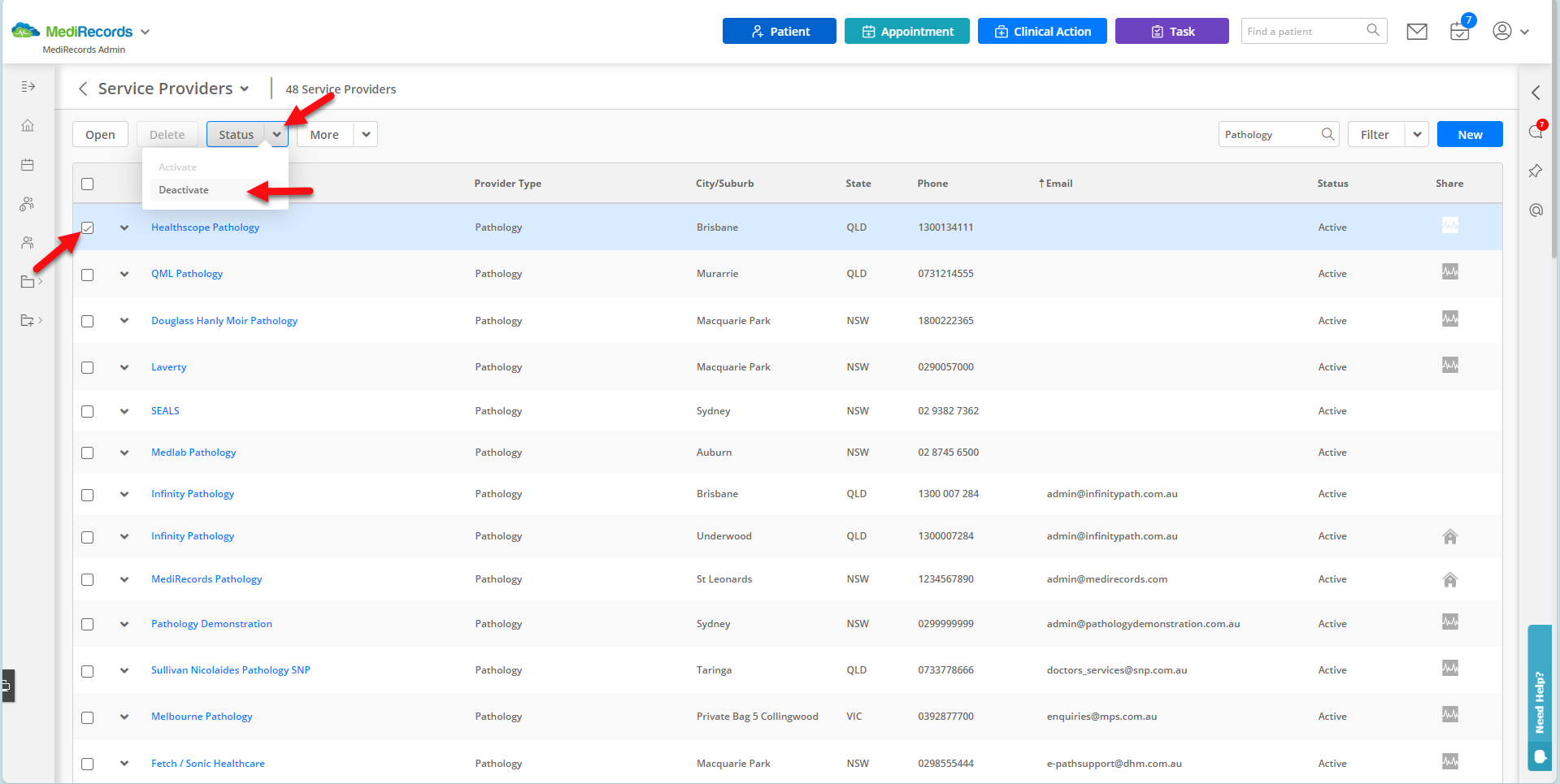Open the mail envelope icon
Viewport: 1560px width, 784px height.
1417,32
